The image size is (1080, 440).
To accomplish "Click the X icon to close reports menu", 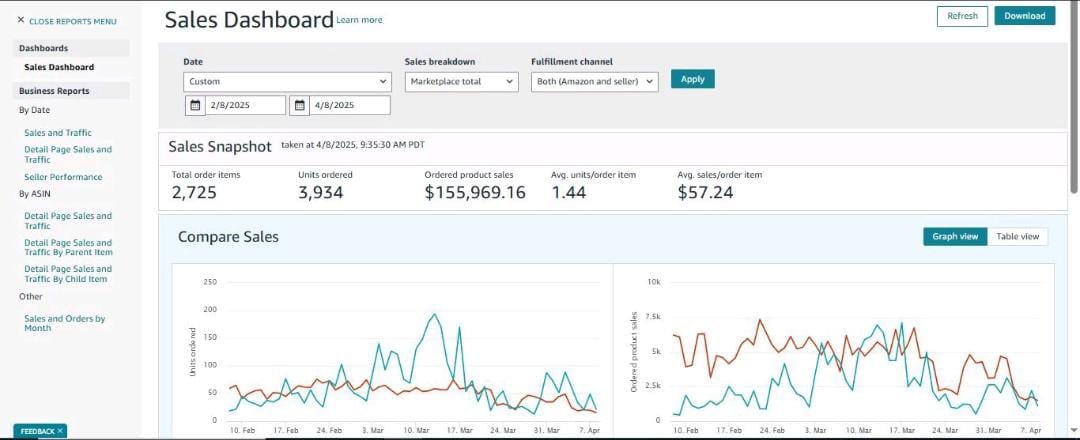I will (x=21, y=21).
